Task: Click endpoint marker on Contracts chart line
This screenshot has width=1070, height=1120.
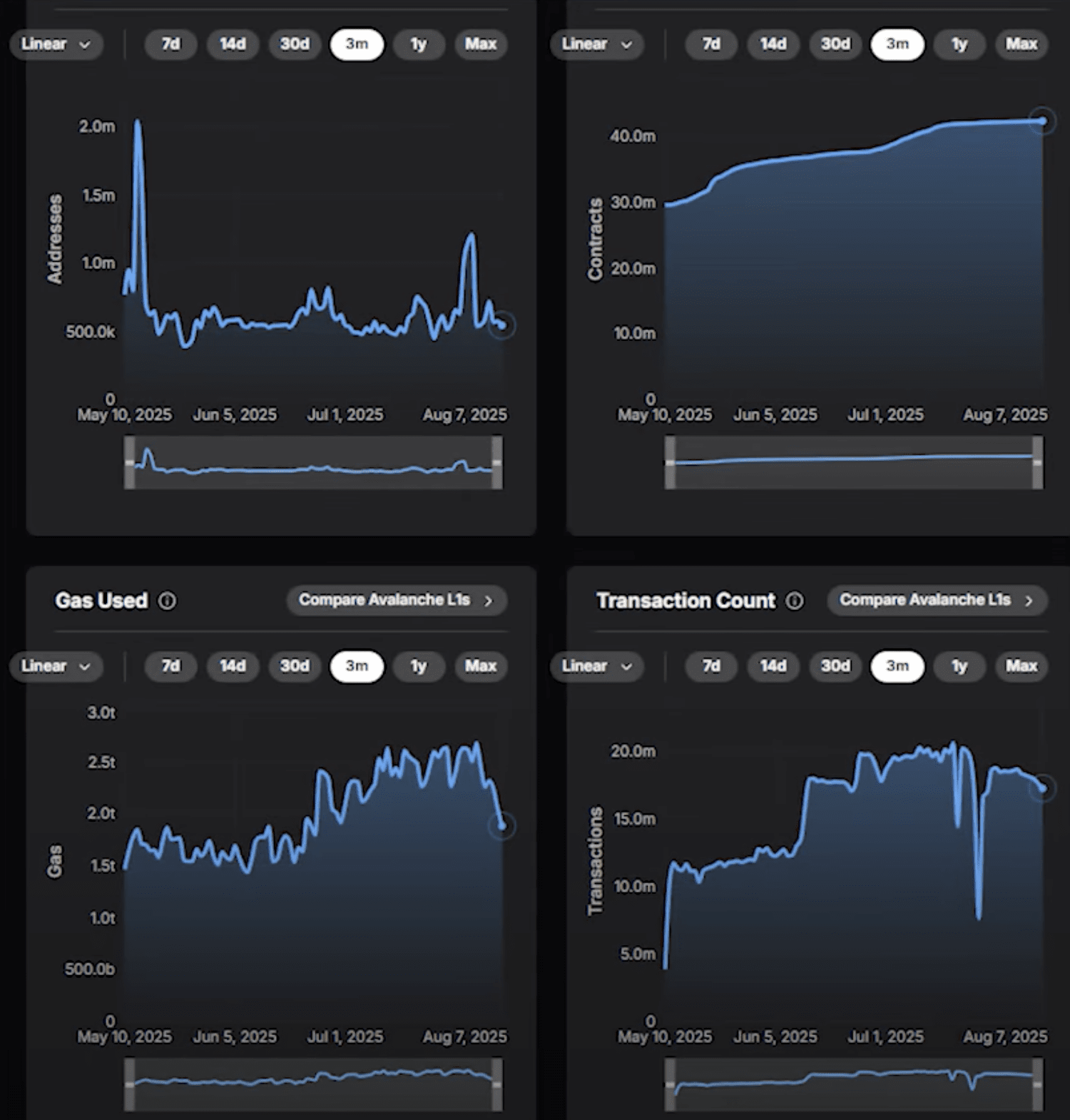Action: (x=1044, y=121)
